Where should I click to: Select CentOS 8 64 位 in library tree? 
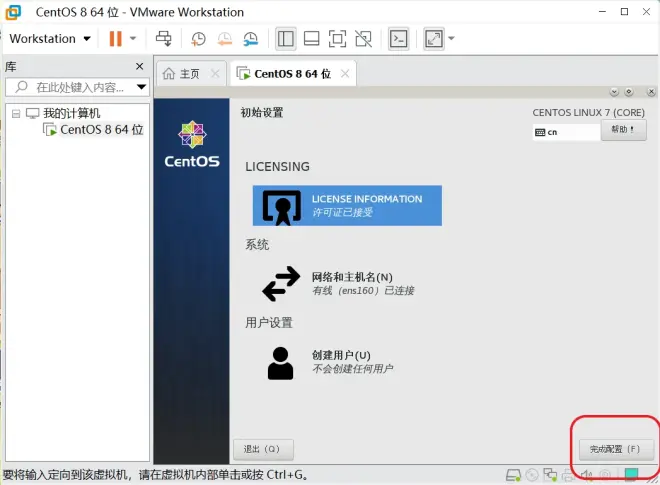pyautogui.click(x=101, y=130)
